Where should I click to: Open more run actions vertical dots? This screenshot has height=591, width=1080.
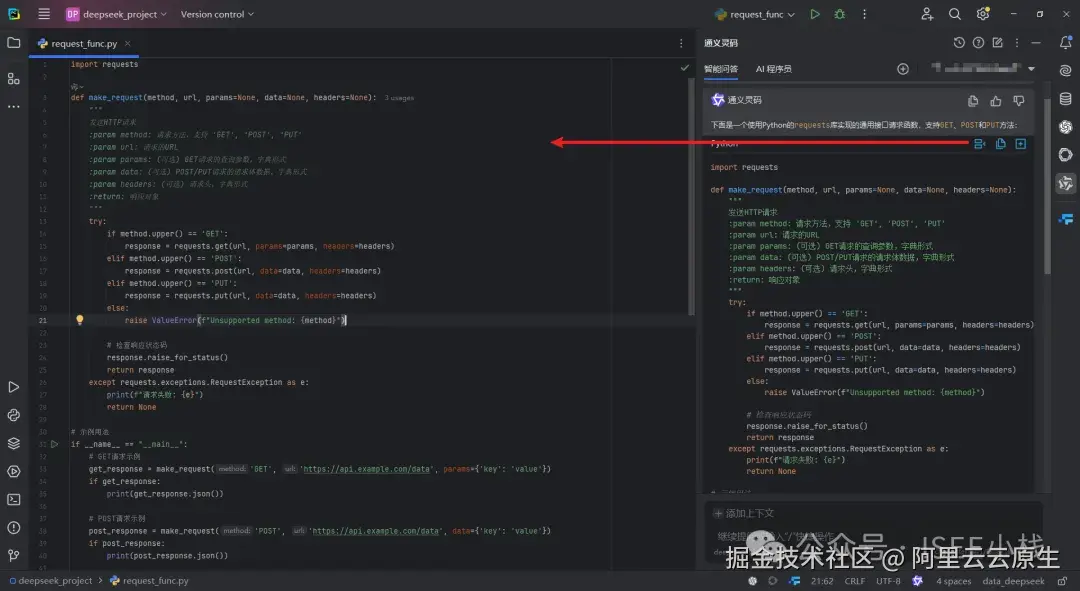click(x=864, y=14)
